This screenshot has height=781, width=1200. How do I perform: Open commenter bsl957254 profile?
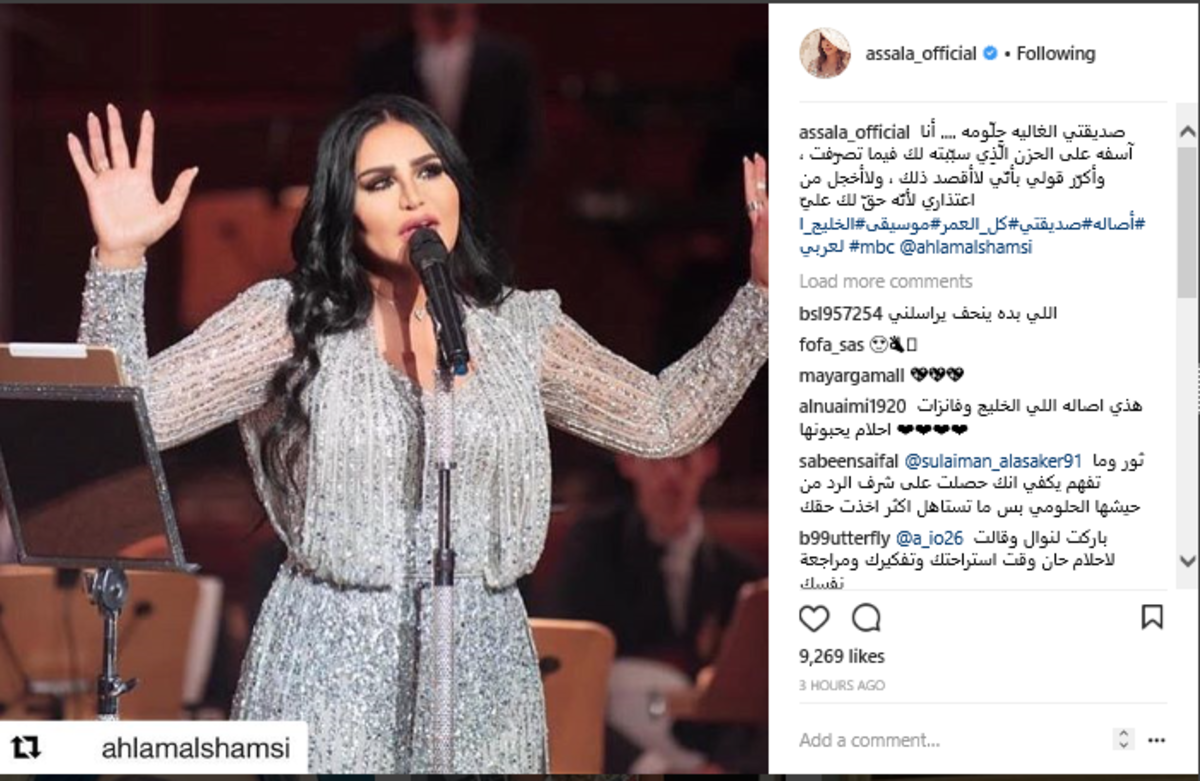(x=840, y=313)
